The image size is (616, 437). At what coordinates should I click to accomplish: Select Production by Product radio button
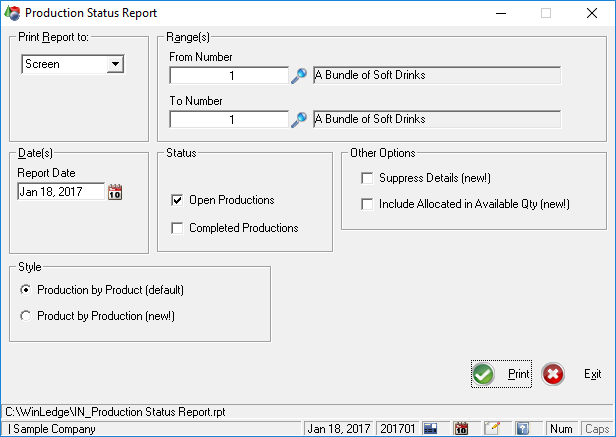tap(26, 290)
